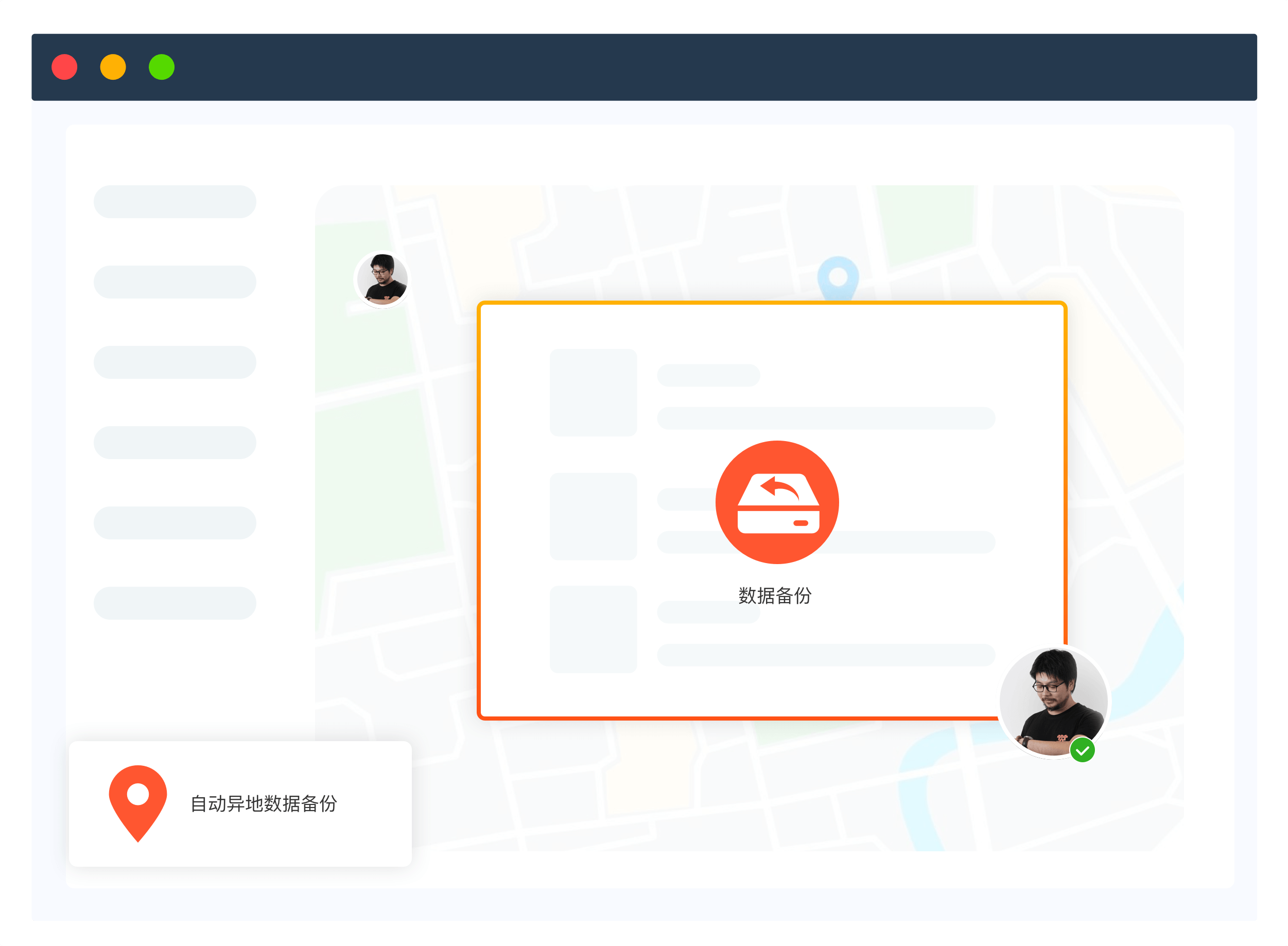Click the green maximize window dot
The height and width of the screenshot is (946, 1288).
click(162, 67)
